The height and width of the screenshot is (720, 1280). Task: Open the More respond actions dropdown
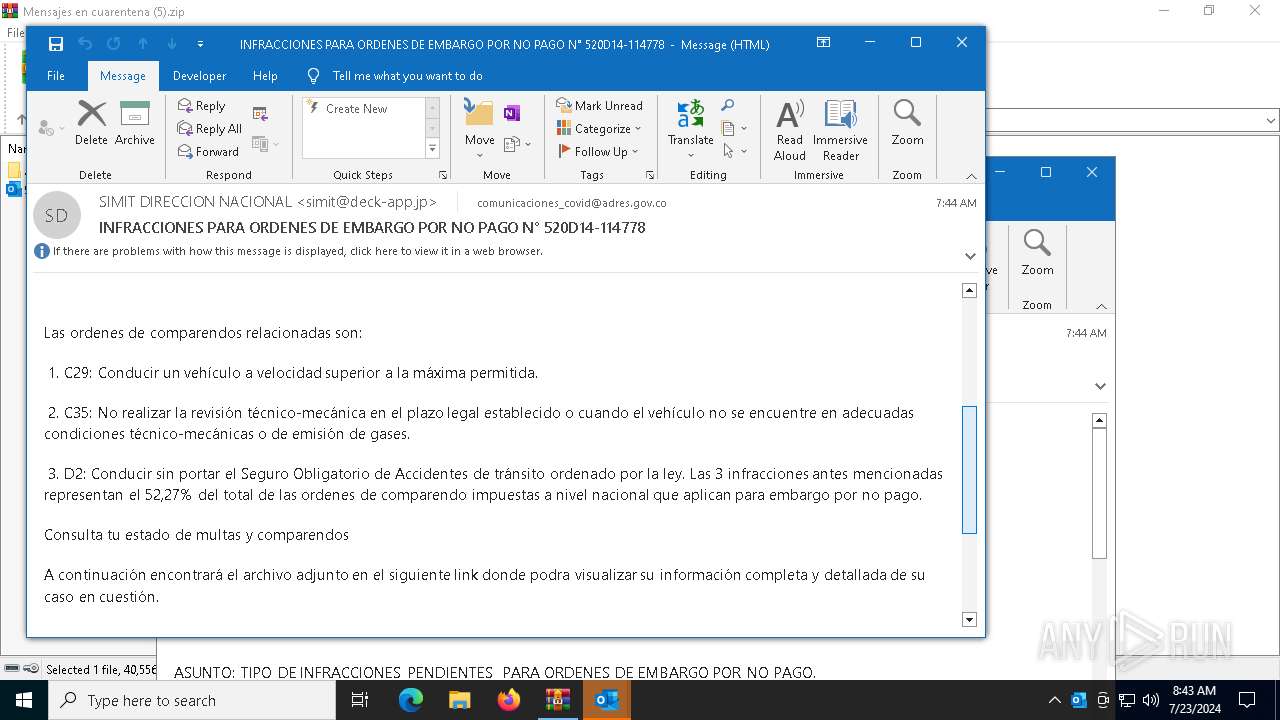265,144
